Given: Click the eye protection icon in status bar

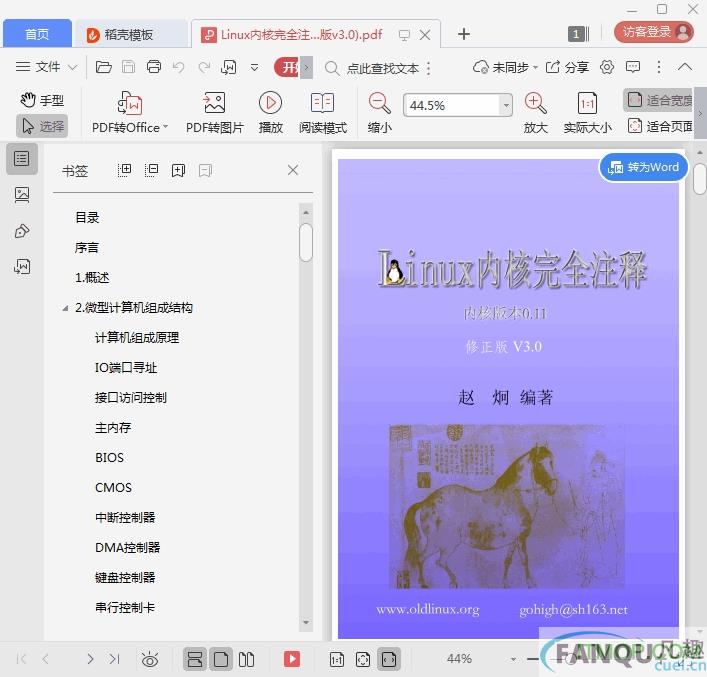Looking at the screenshot, I should coord(150,659).
